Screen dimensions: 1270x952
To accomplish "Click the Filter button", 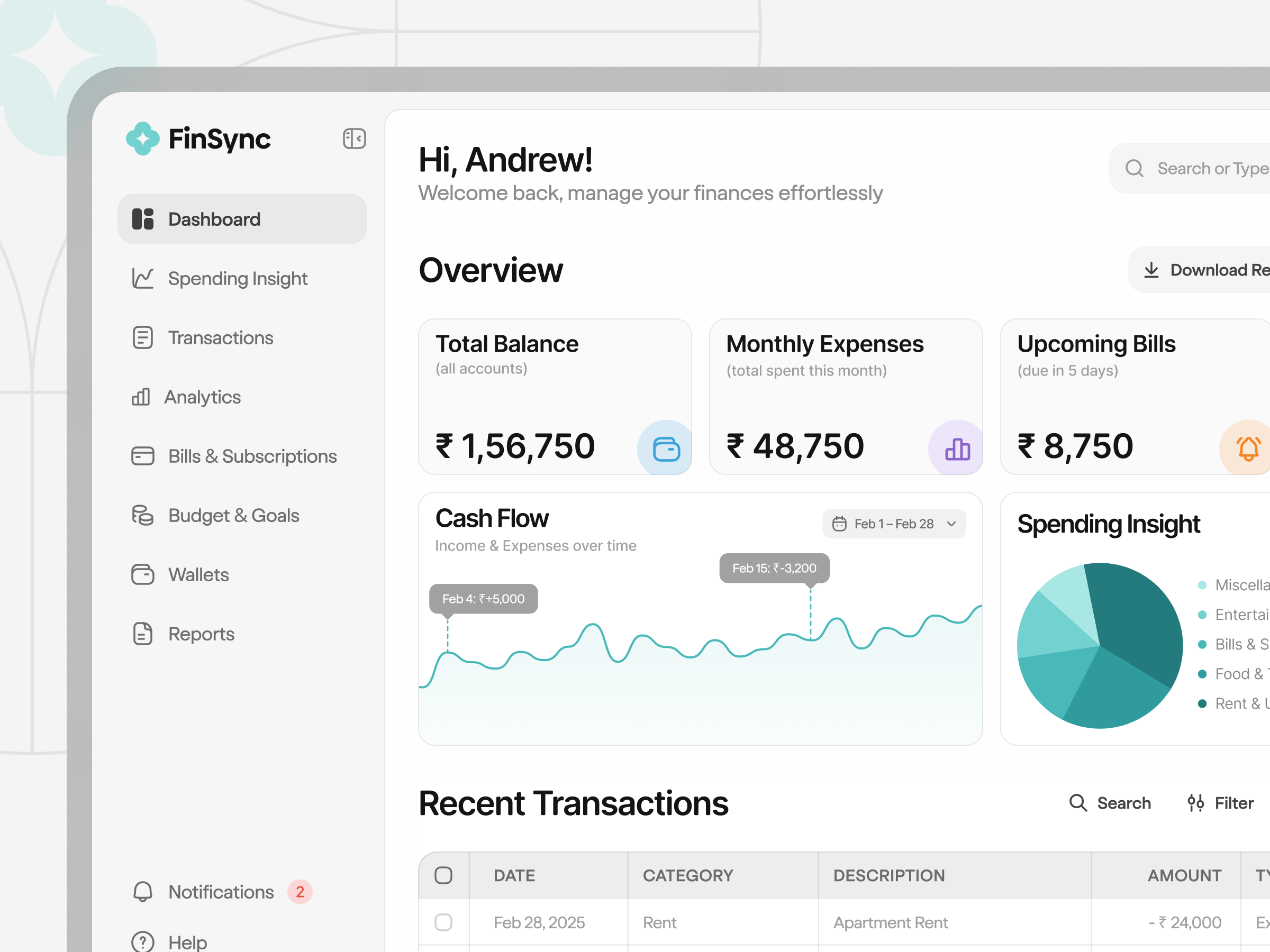I will pos(1221,803).
